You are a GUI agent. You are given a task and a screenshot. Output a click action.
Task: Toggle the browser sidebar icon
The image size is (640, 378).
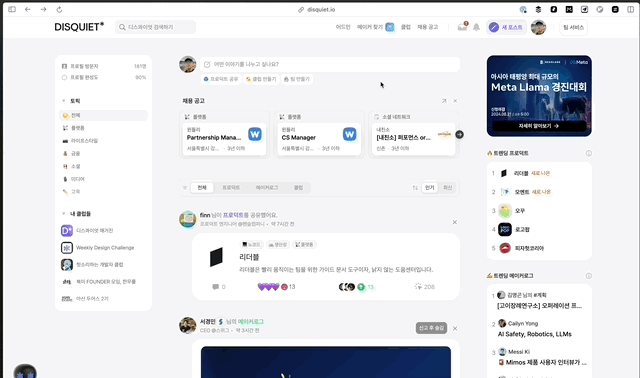(12, 9)
